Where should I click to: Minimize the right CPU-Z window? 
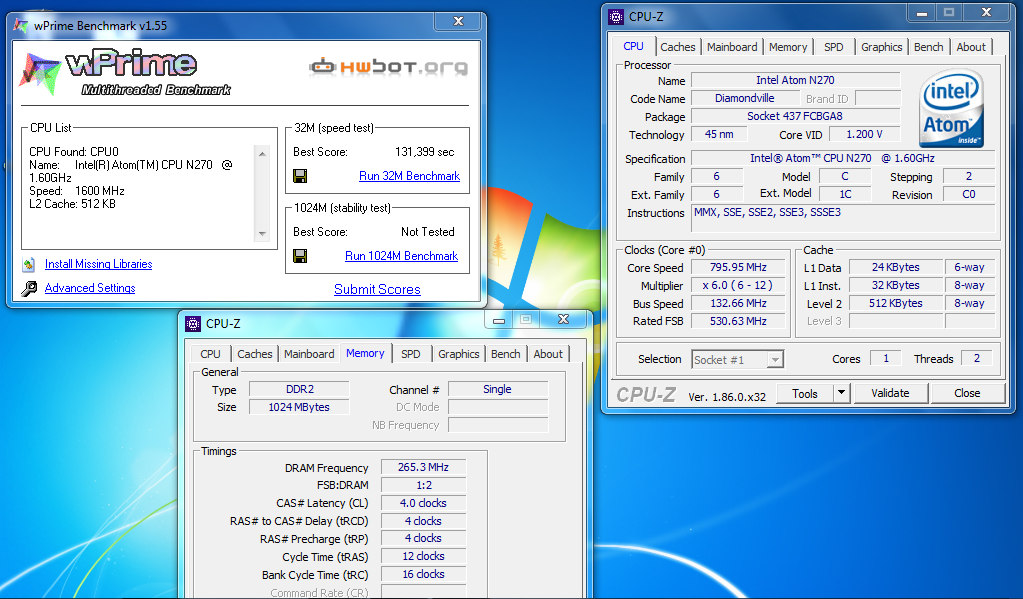pyautogui.click(x=921, y=13)
